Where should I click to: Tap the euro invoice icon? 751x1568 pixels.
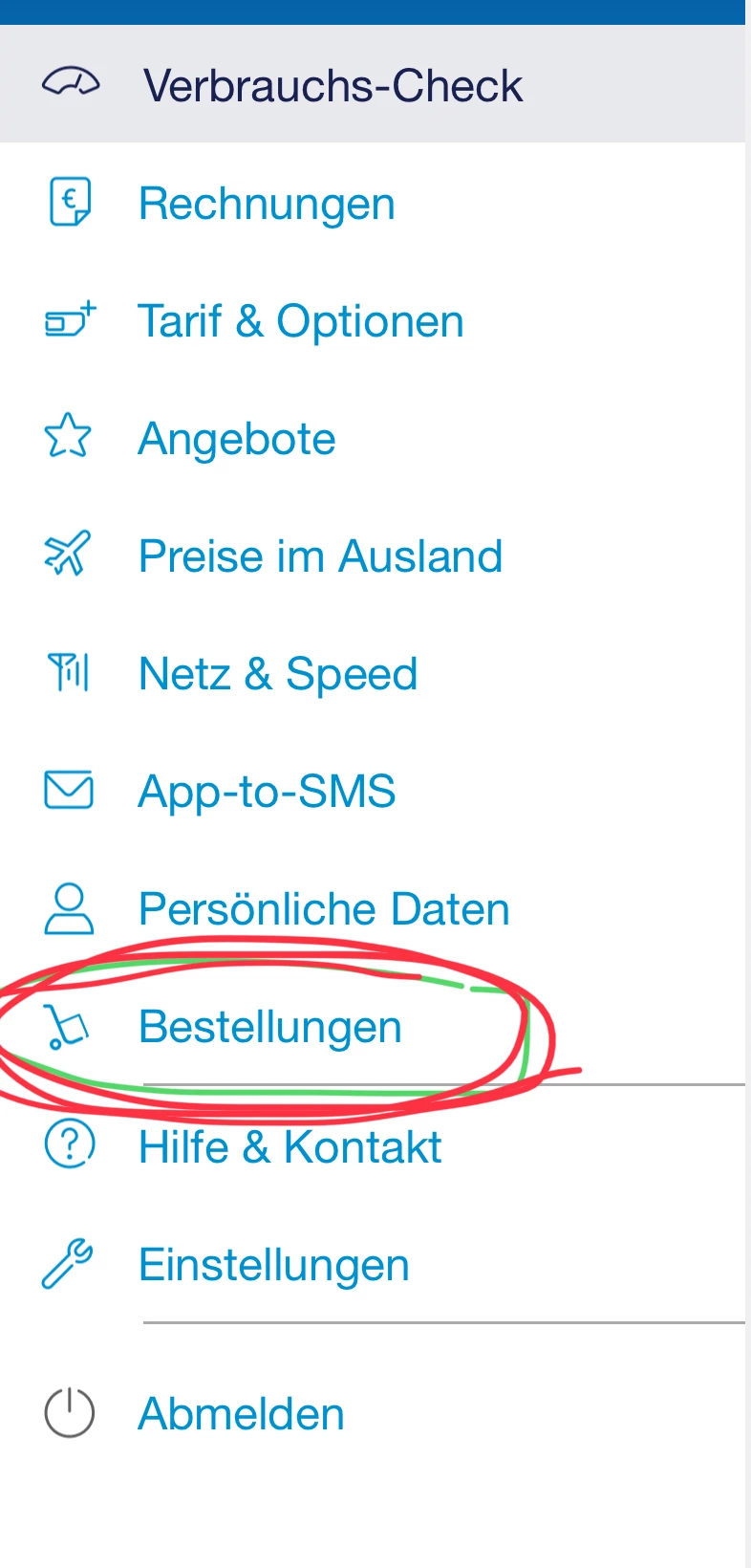(70, 203)
